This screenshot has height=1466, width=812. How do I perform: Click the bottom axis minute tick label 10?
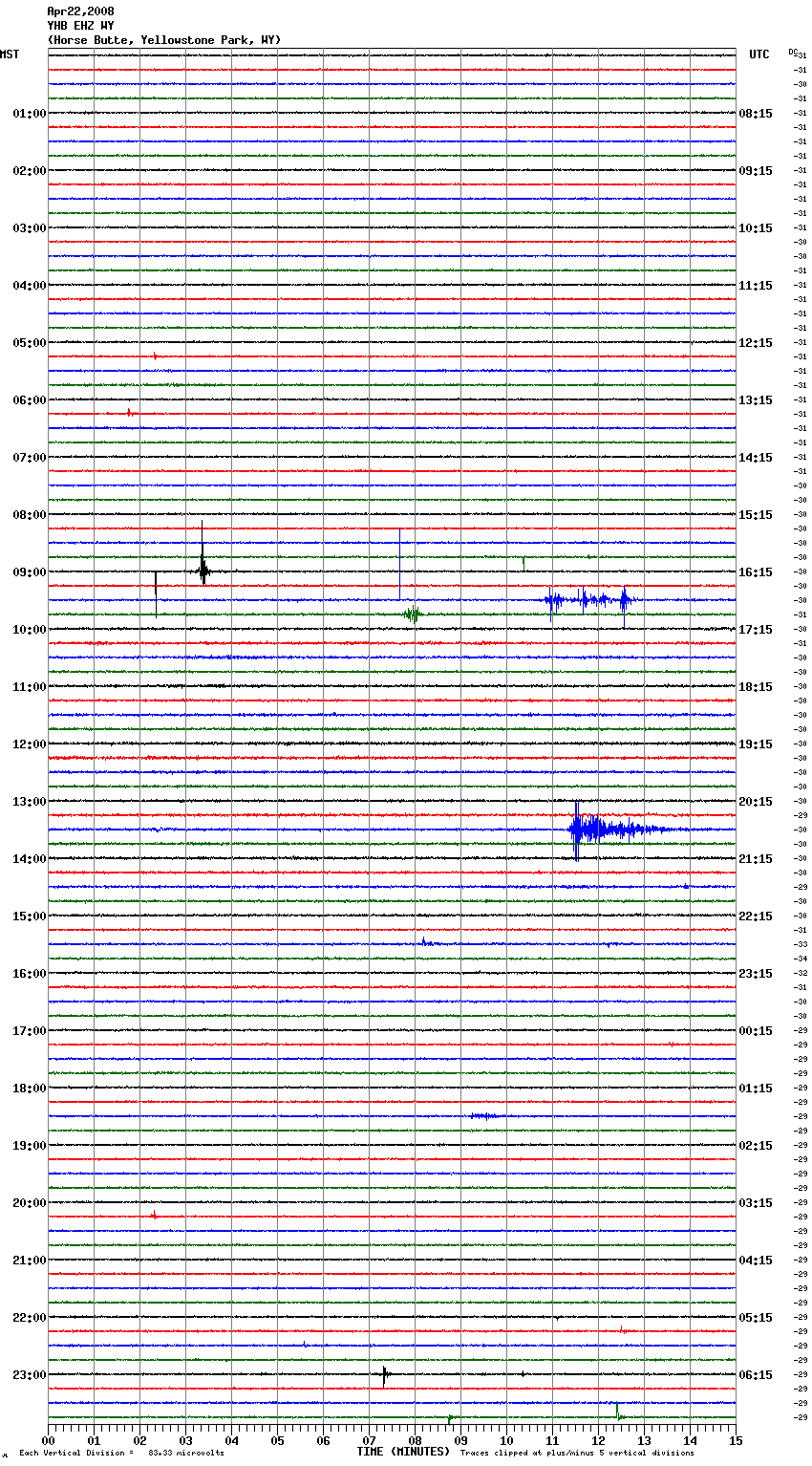coord(506,1440)
